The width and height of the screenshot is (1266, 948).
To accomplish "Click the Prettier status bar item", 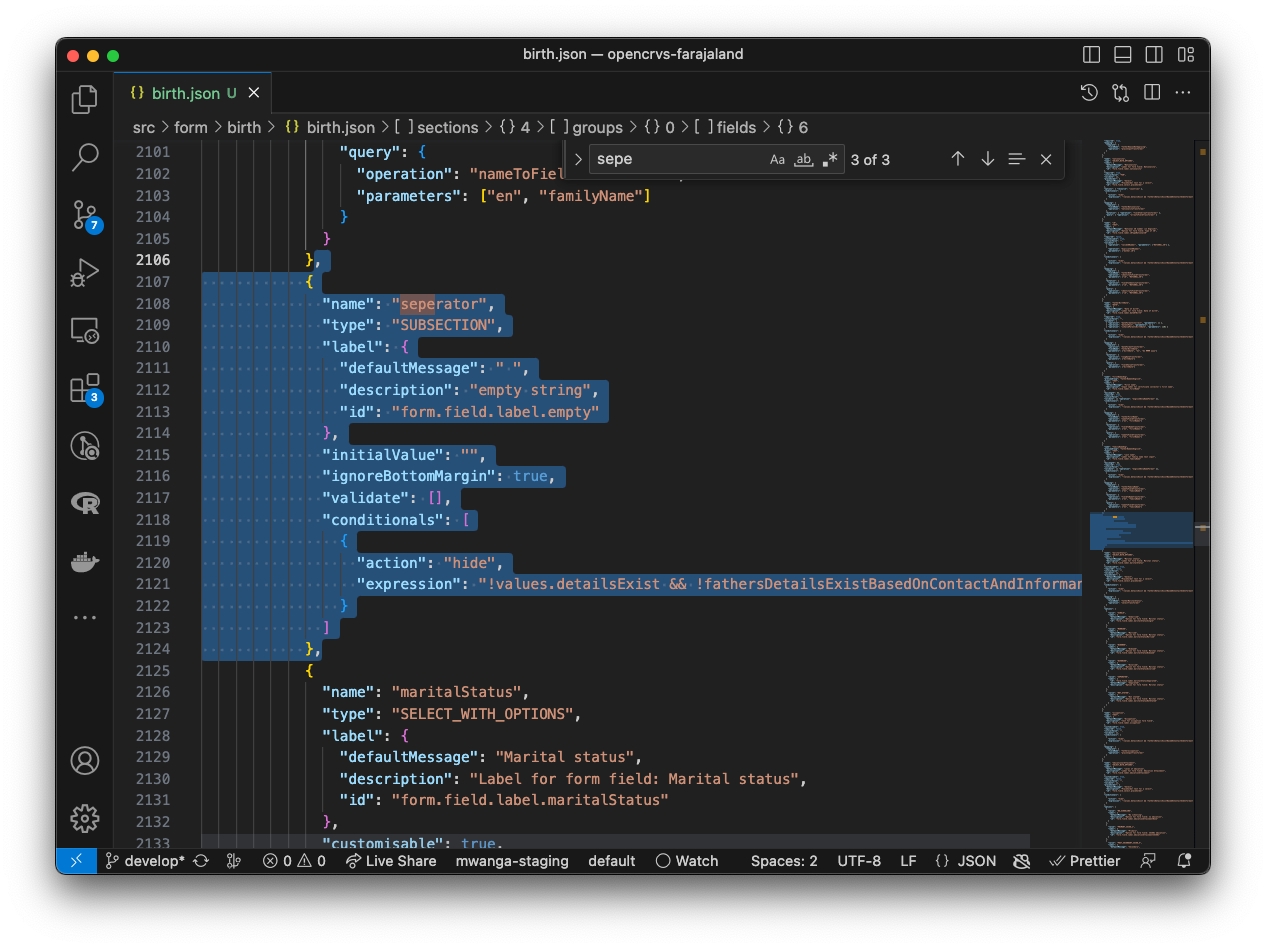I will pyautogui.click(x=1084, y=861).
